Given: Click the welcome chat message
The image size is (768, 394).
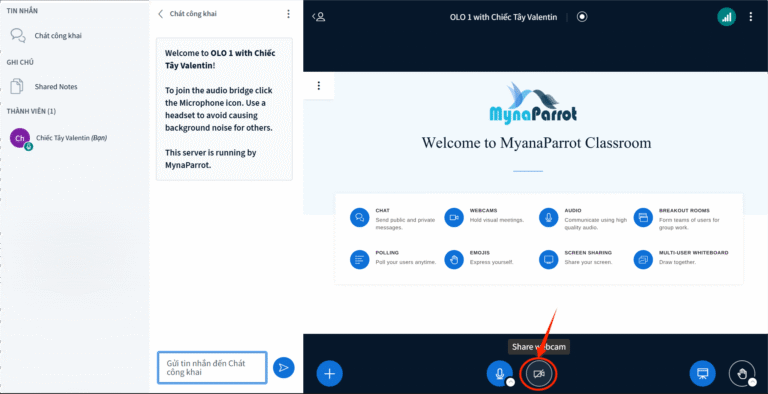Looking at the screenshot, I should click(x=224, y=109).
